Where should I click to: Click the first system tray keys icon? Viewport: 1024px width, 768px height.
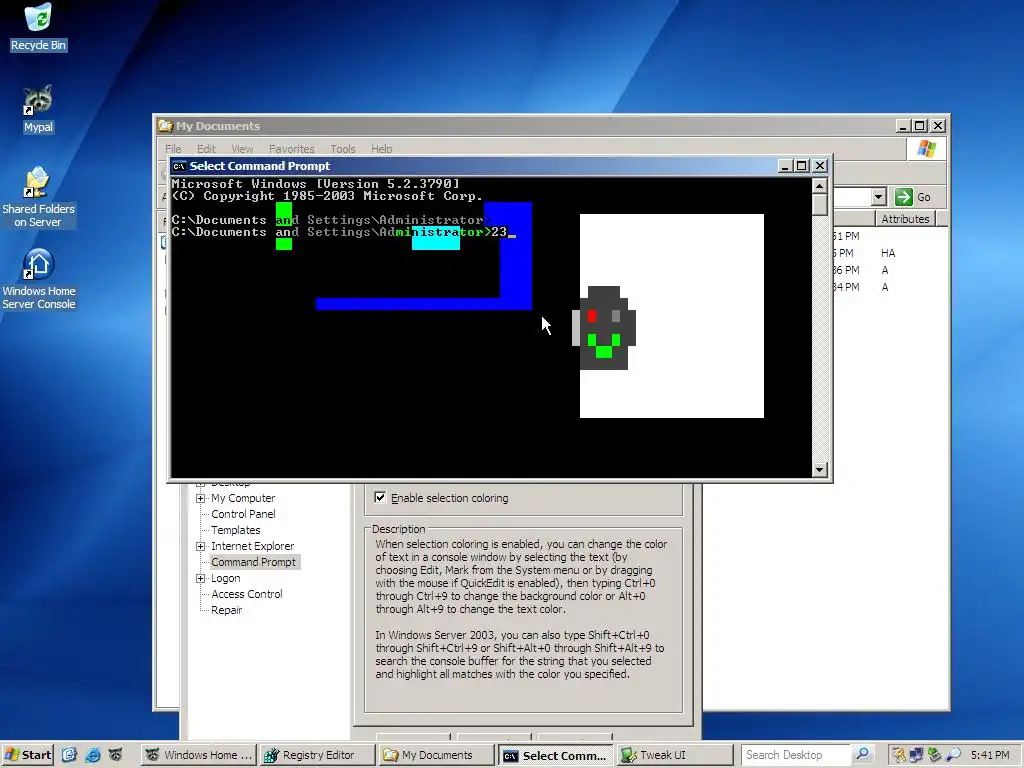point(899,755)
